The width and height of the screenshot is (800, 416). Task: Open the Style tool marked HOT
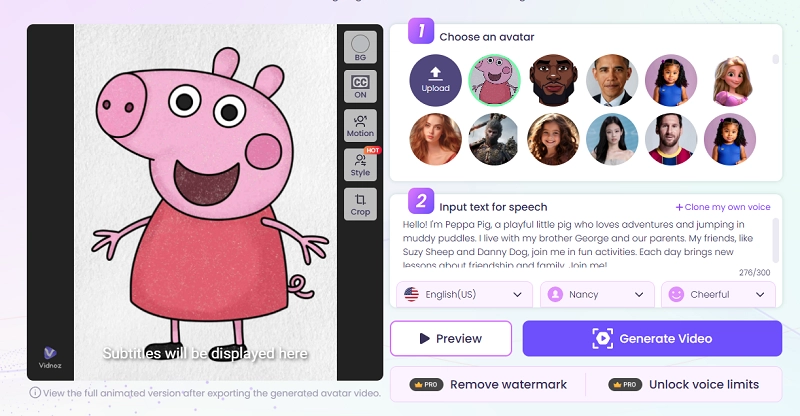[360, 165]
